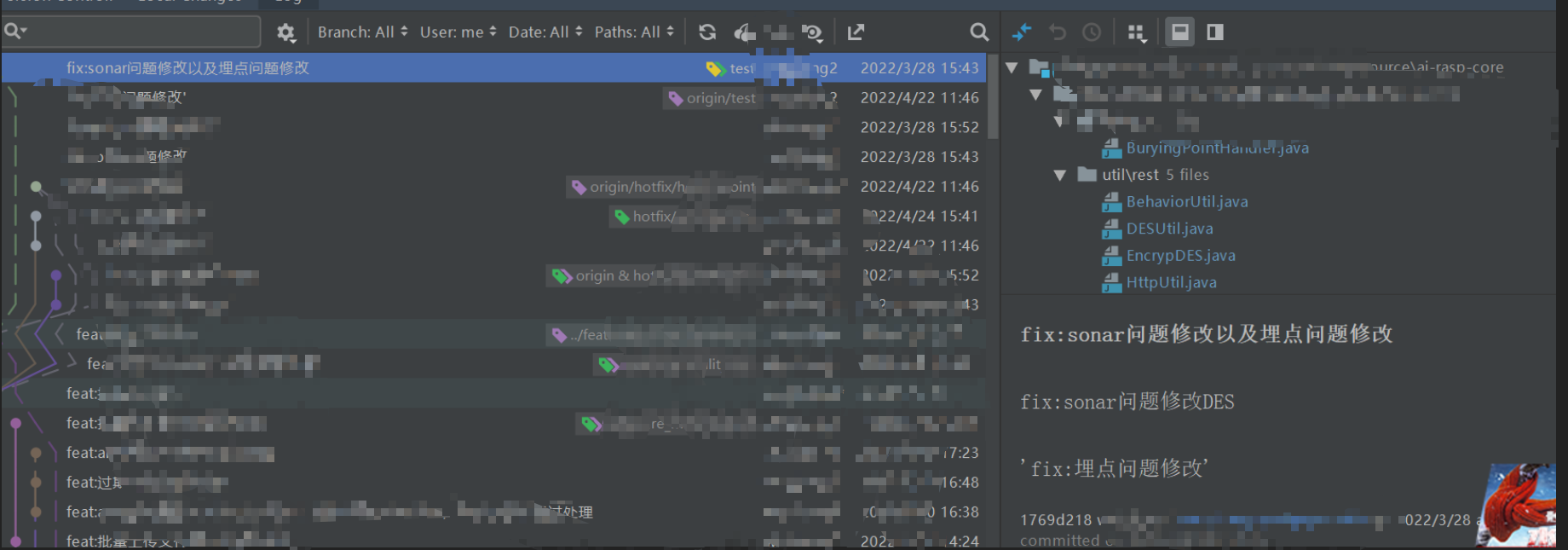Select DESUtil.java in changed files

tap(1169, 229)
